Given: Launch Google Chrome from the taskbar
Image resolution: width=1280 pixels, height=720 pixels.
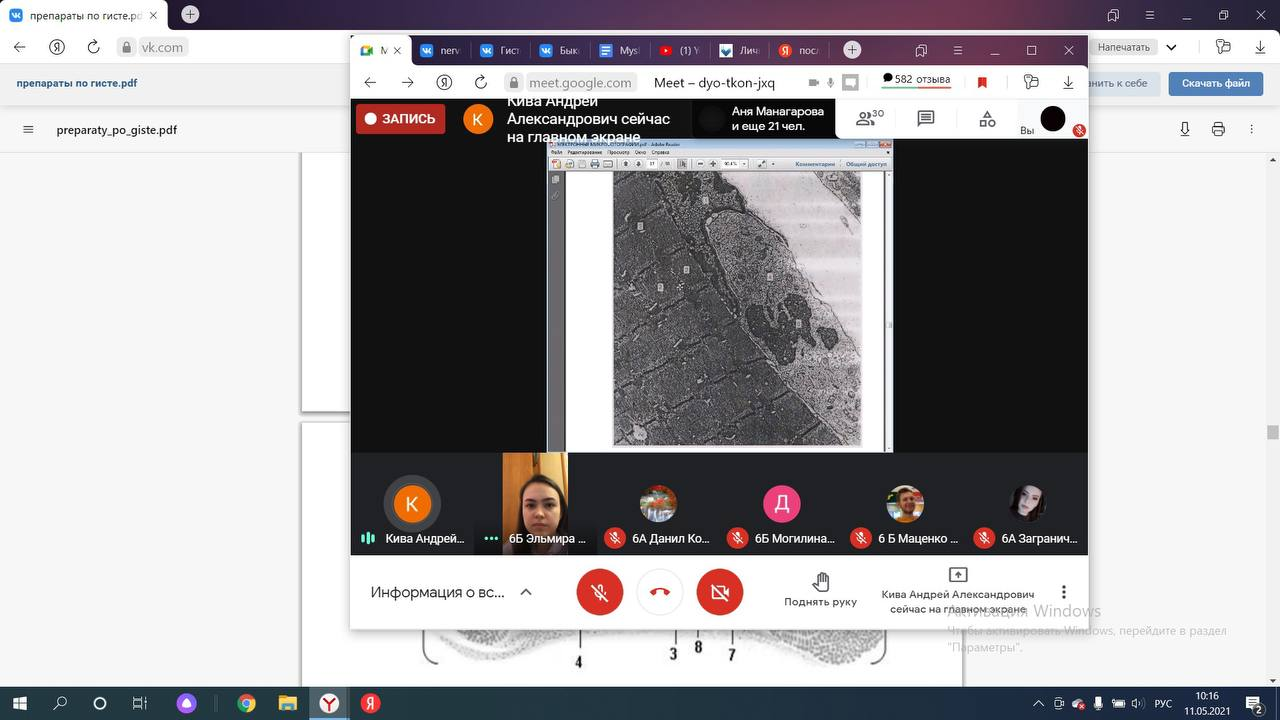Looking at the screenshot, I should pos(246,703).
